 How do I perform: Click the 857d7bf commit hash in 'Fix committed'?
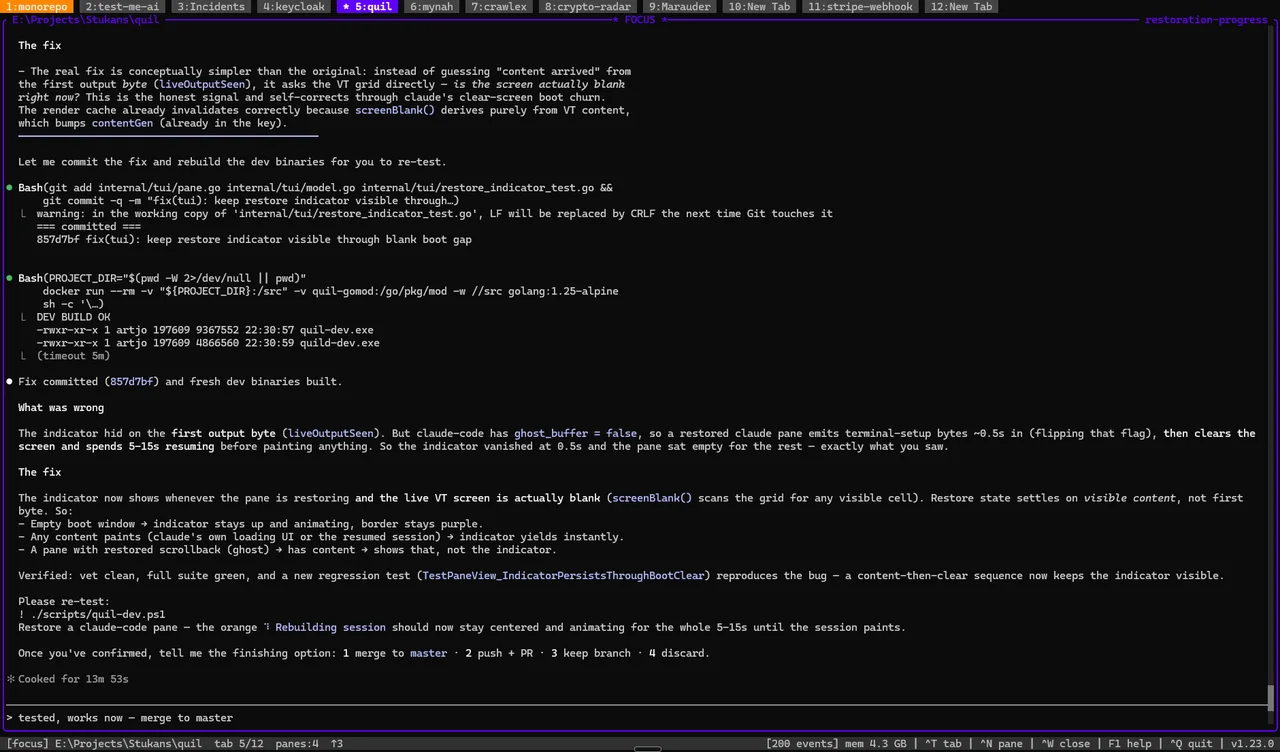point(133,382)
